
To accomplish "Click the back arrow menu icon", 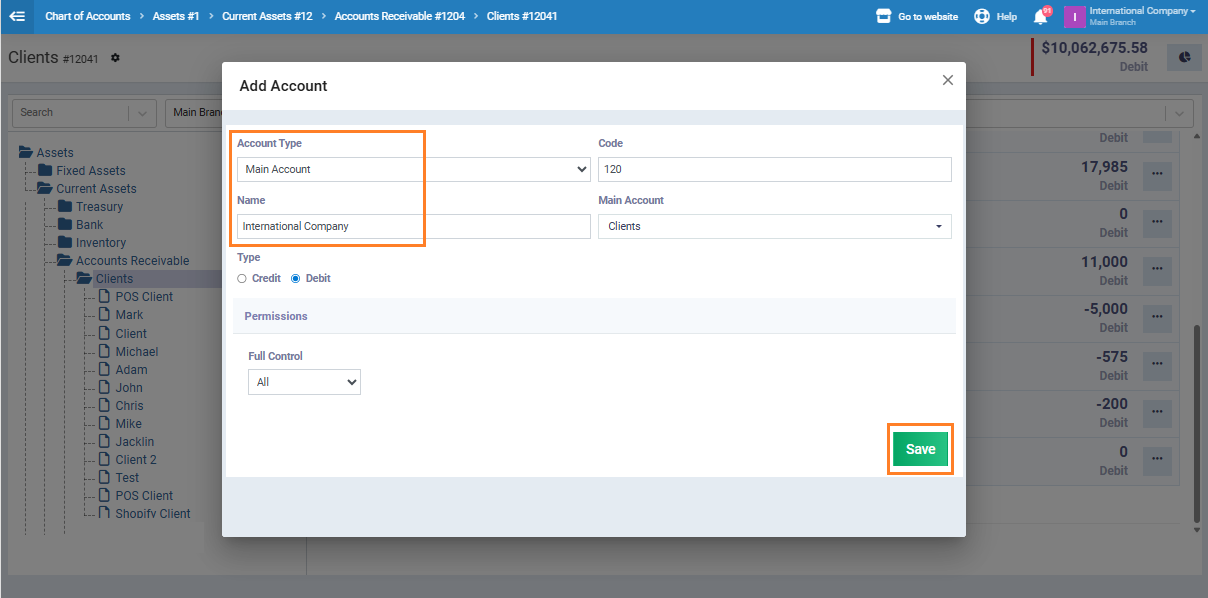I will [17, 16].
